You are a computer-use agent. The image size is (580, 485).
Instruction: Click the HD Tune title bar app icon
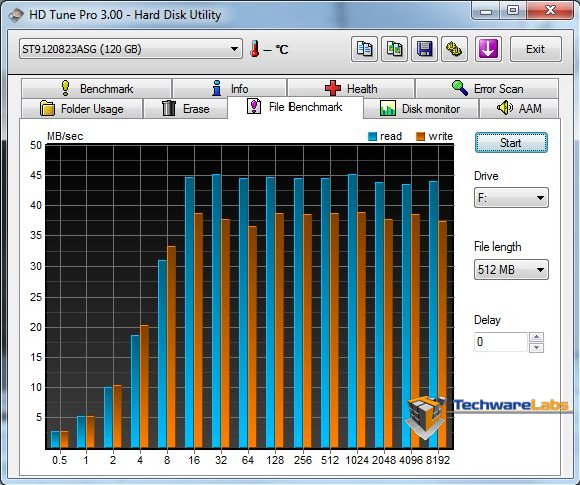(16, 15)
